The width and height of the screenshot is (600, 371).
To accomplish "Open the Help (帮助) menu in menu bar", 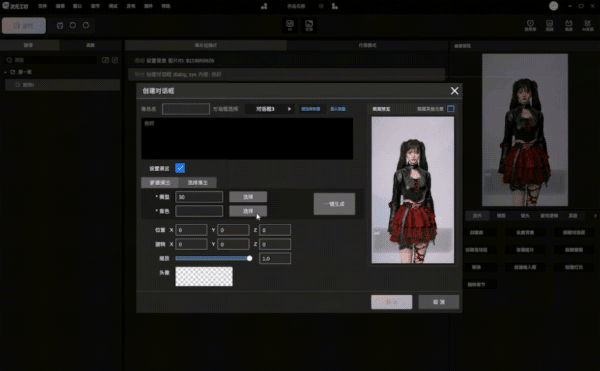I will [x=166, y=6].
